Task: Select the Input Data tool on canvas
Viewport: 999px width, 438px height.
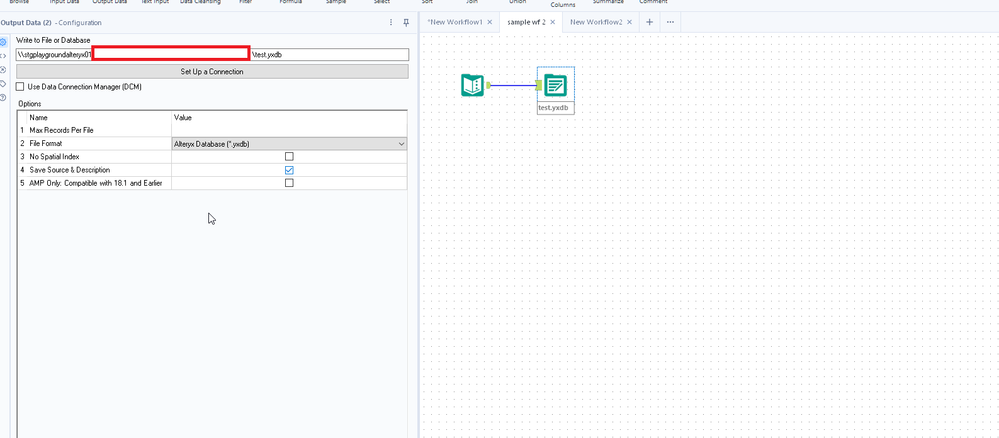Action: (x=472, y=85)
